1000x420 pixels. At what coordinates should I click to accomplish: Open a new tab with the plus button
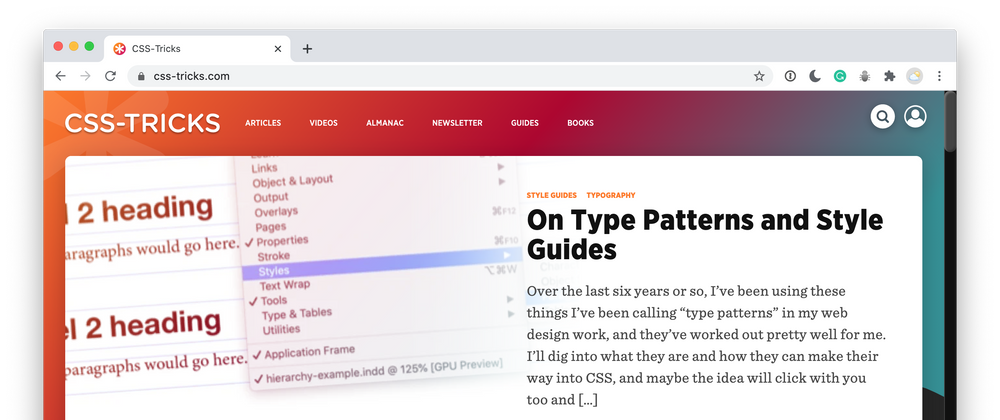click(307, 48)
